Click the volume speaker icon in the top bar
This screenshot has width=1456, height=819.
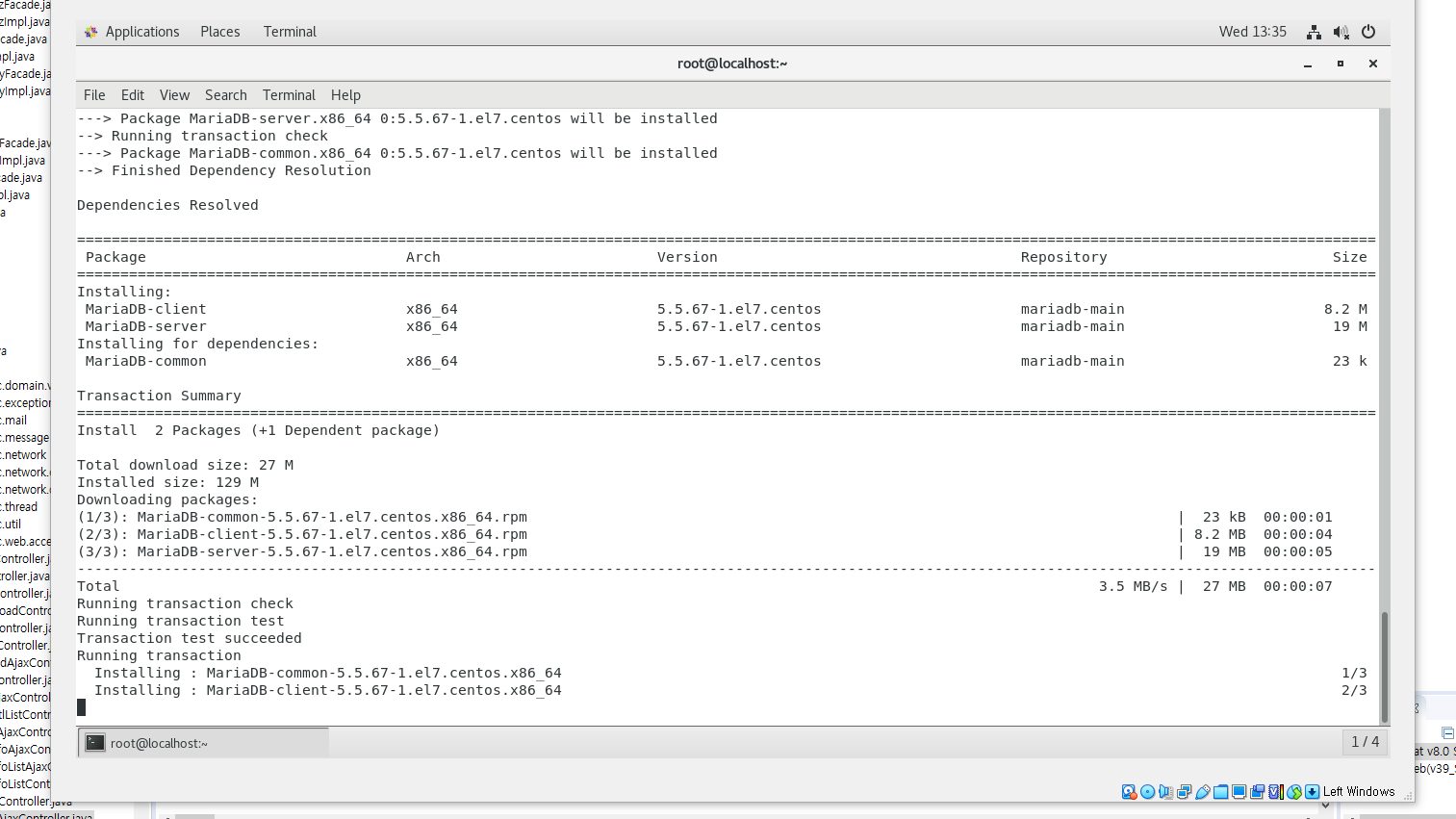(x=1341, y=32)
